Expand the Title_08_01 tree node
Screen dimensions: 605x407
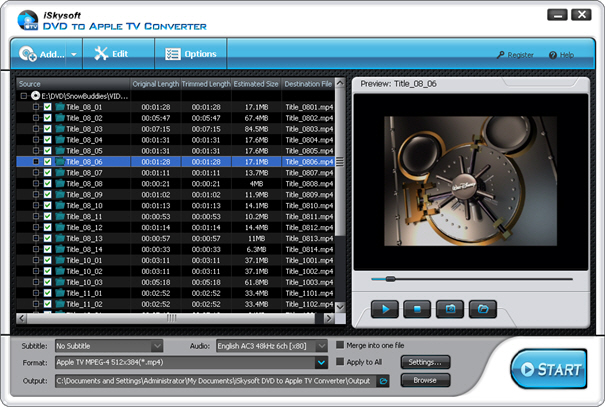(36, 107)
